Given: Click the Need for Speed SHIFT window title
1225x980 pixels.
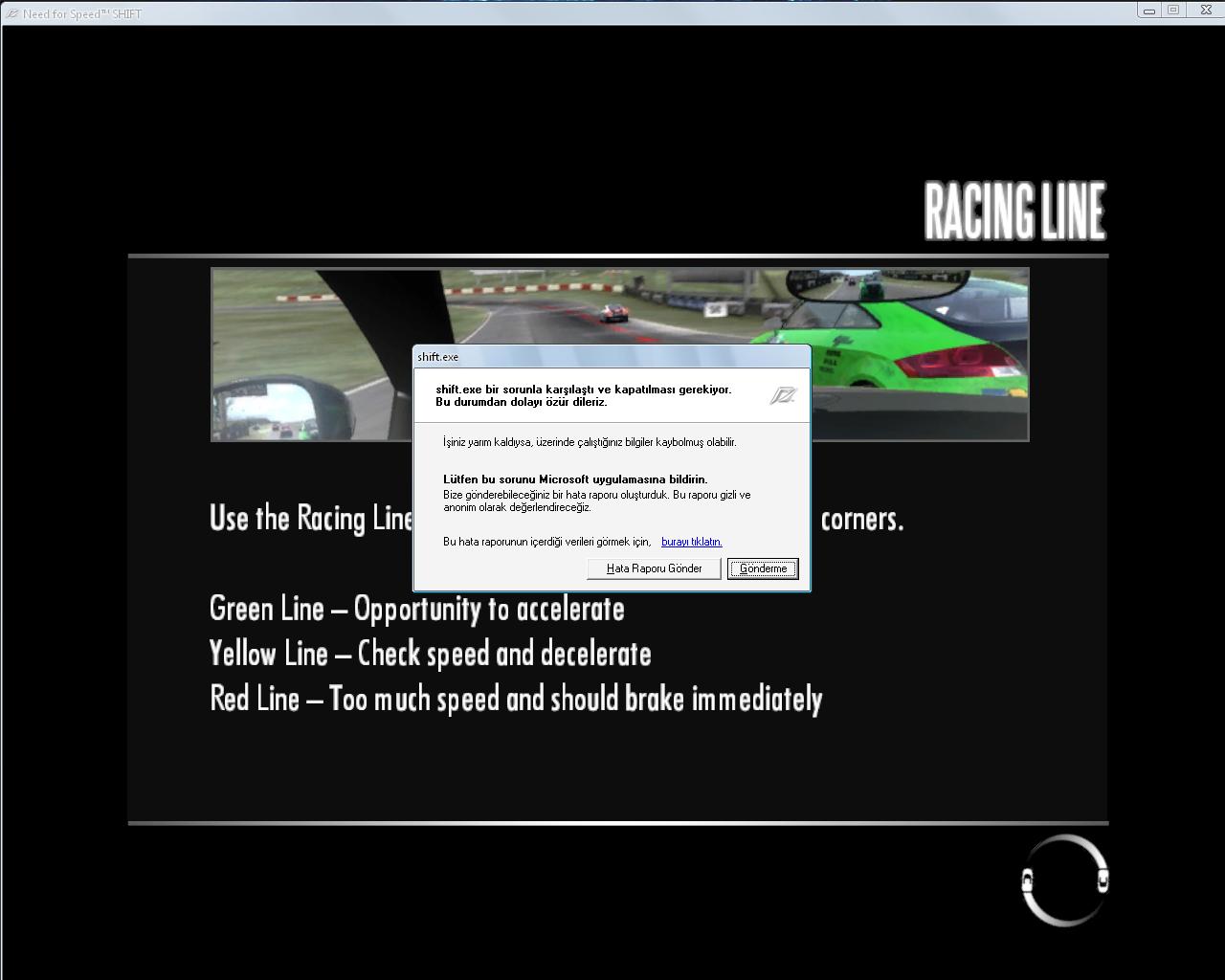Looking at the screenshot, I should point(81,13).
